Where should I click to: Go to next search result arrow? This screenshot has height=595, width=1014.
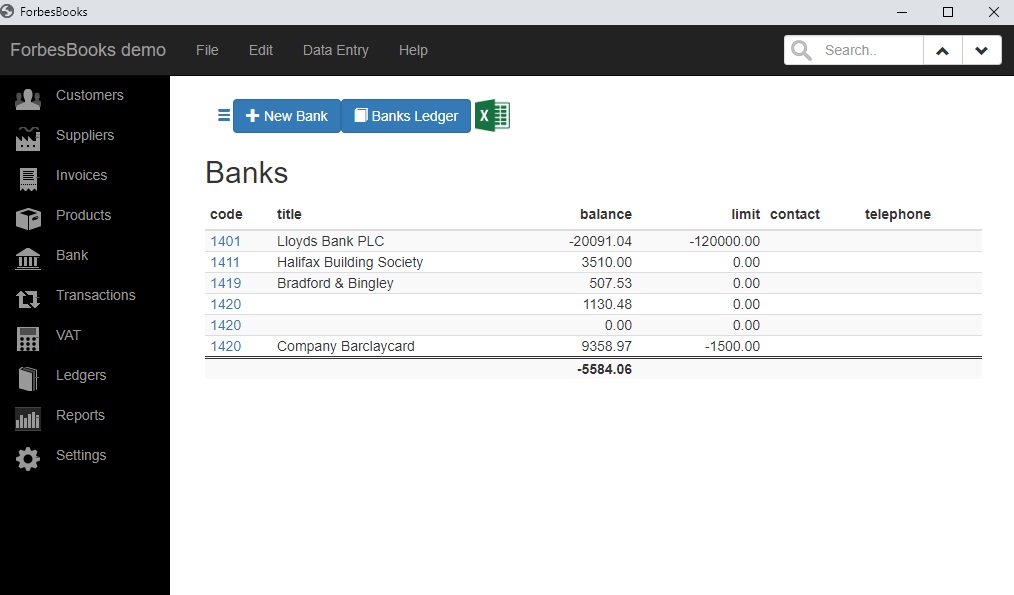coord(982,50)
